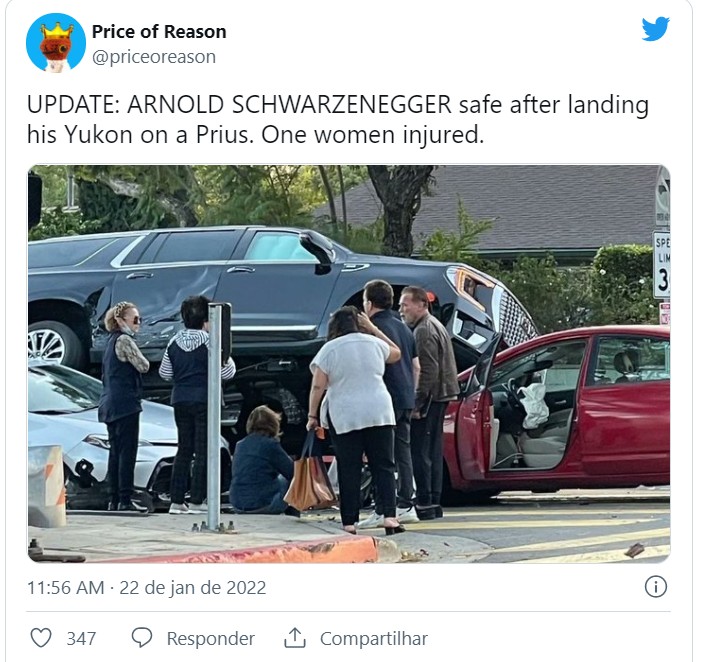Open the 11:56 AM timestamp link
Image resolution: width=710 pixels, height=662 pixels.
pyautogui.click(x=66, y=588)
